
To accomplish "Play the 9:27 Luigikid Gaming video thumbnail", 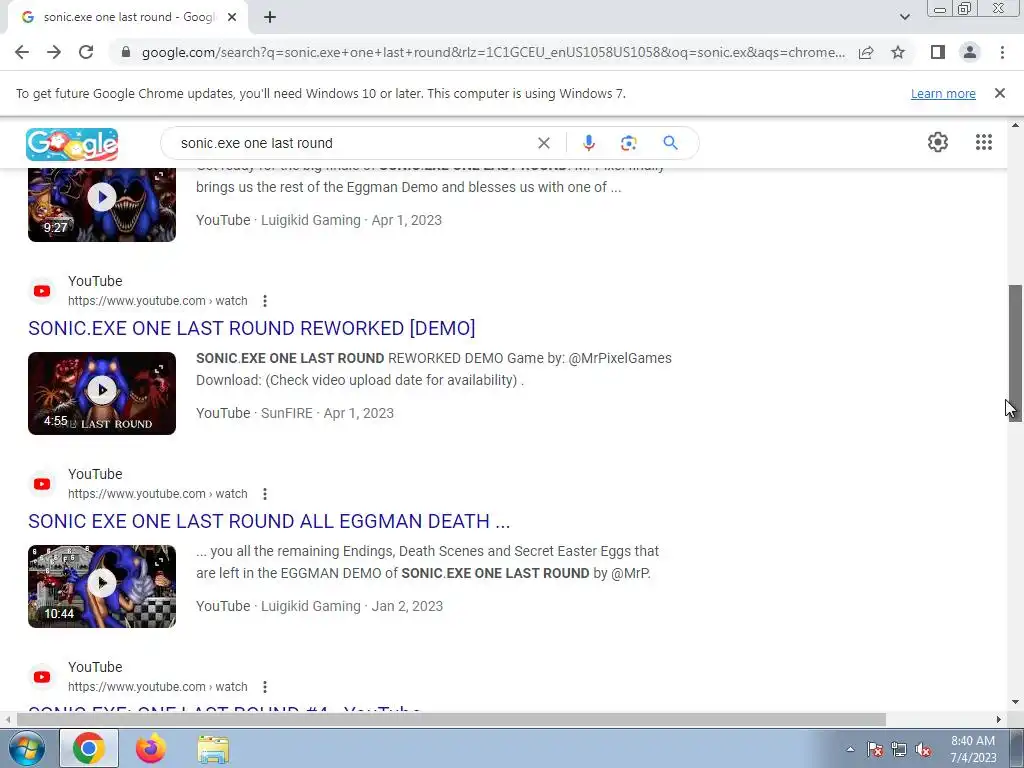I will (x=102, y=204).
